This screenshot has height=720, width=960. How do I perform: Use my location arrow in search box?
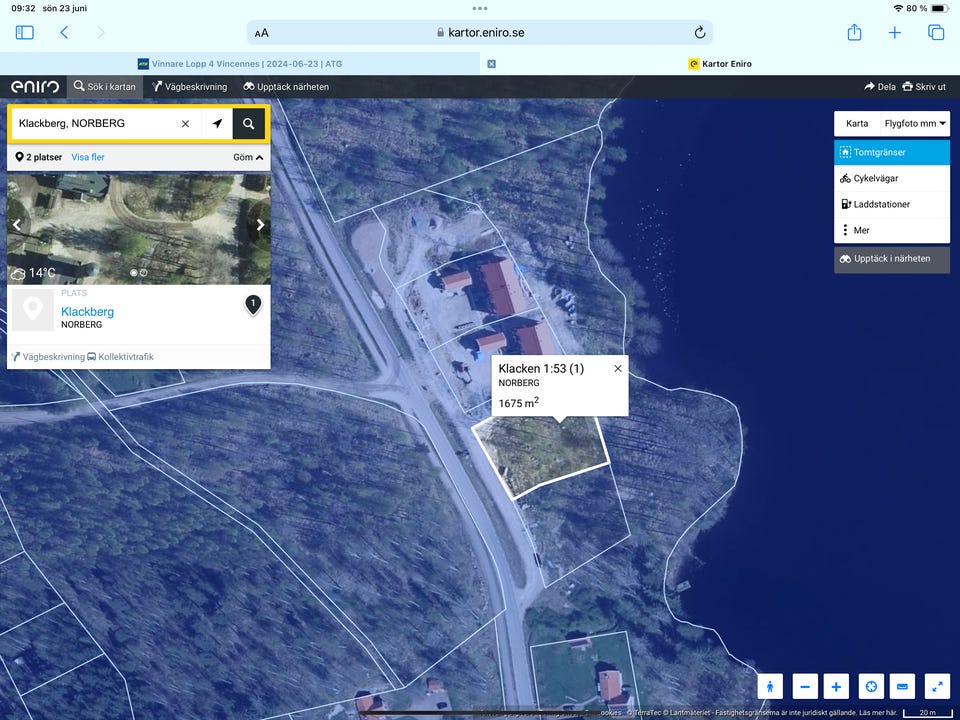(x=217, y=124)
